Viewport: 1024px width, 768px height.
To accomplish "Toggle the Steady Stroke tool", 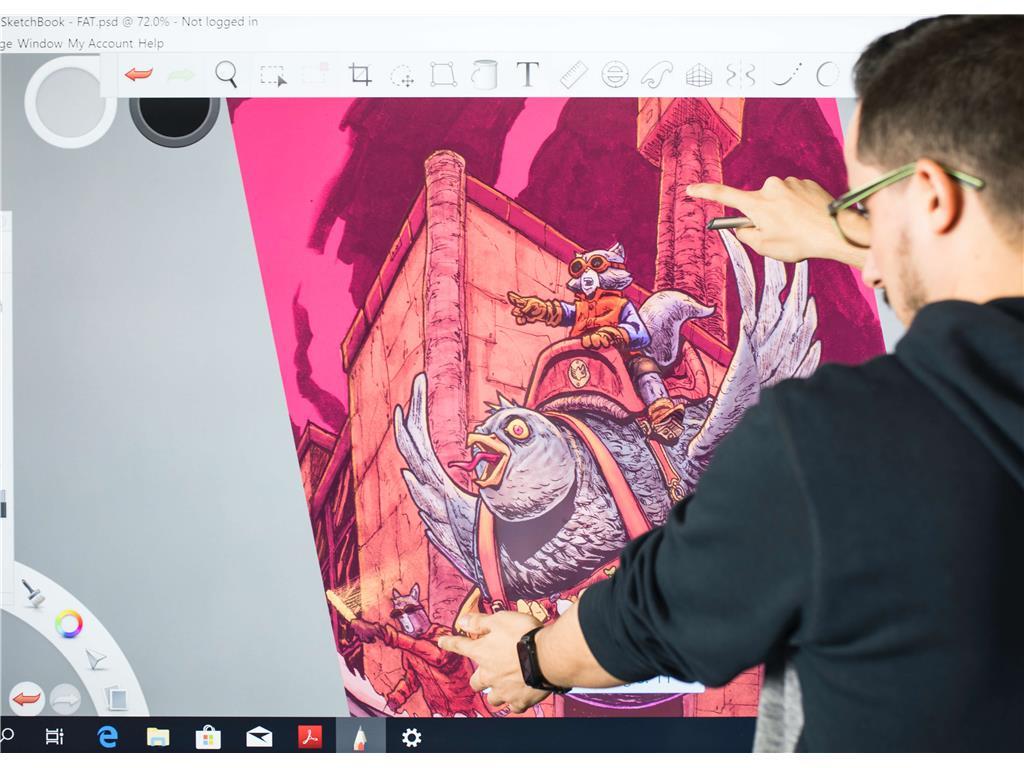I will pyautogui.click(x=786, y=75).
